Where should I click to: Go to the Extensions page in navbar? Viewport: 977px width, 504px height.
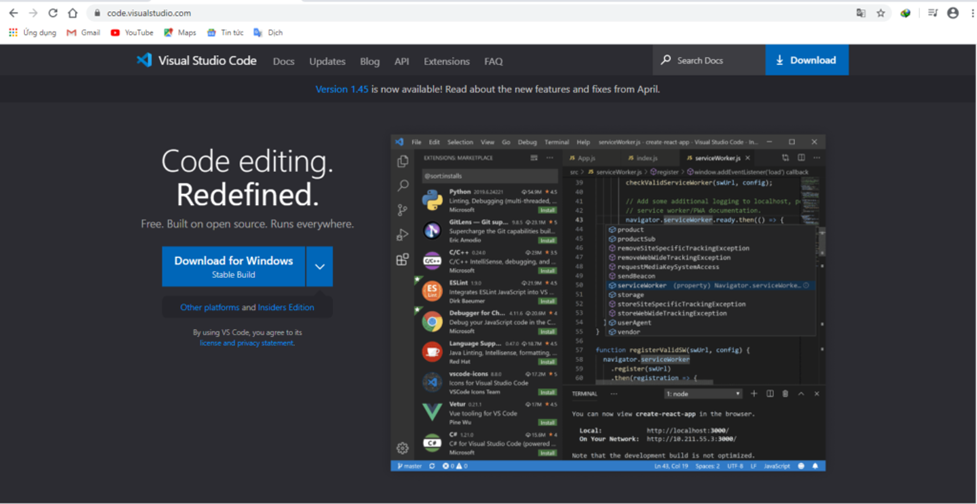pyautogui.click(x=447, y=61)
